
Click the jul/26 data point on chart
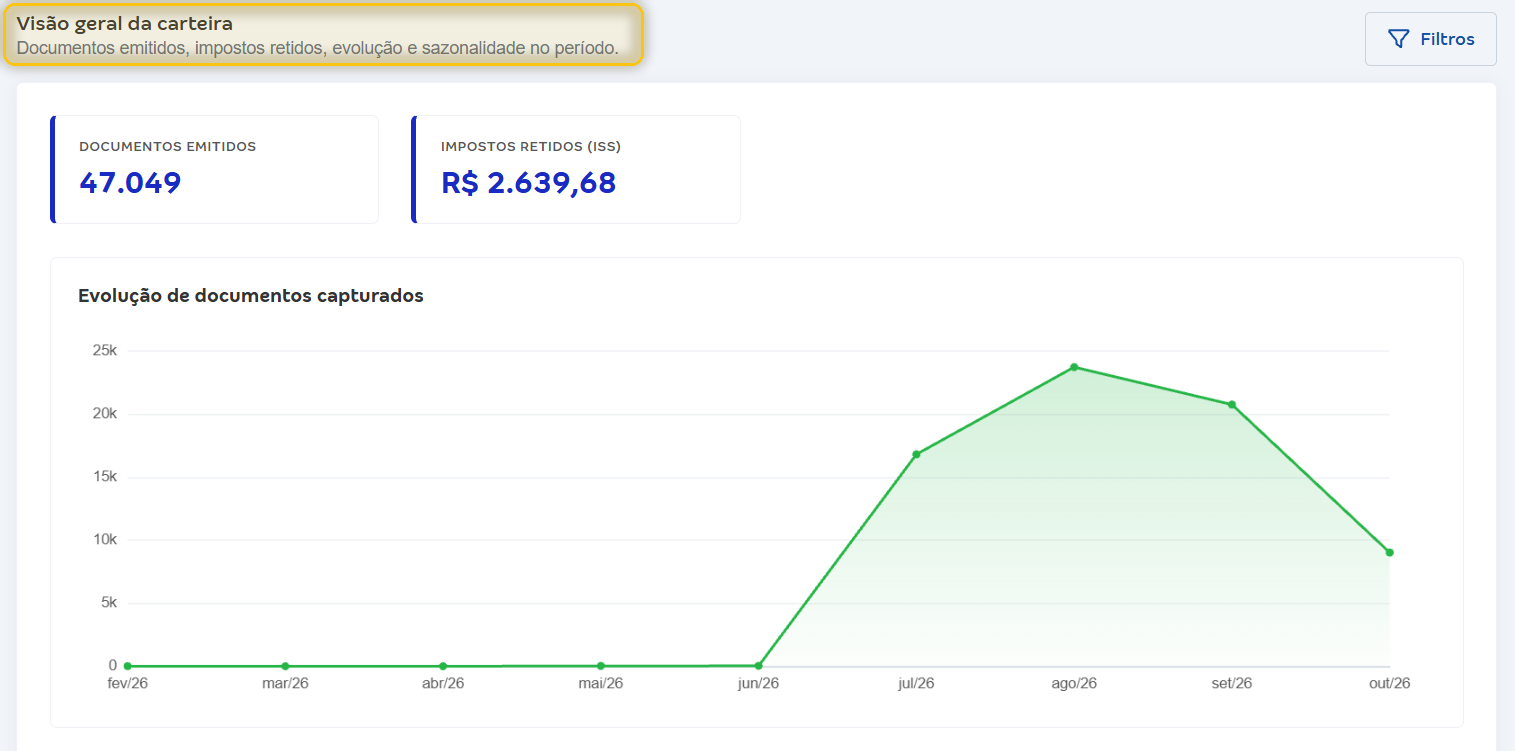916,454
